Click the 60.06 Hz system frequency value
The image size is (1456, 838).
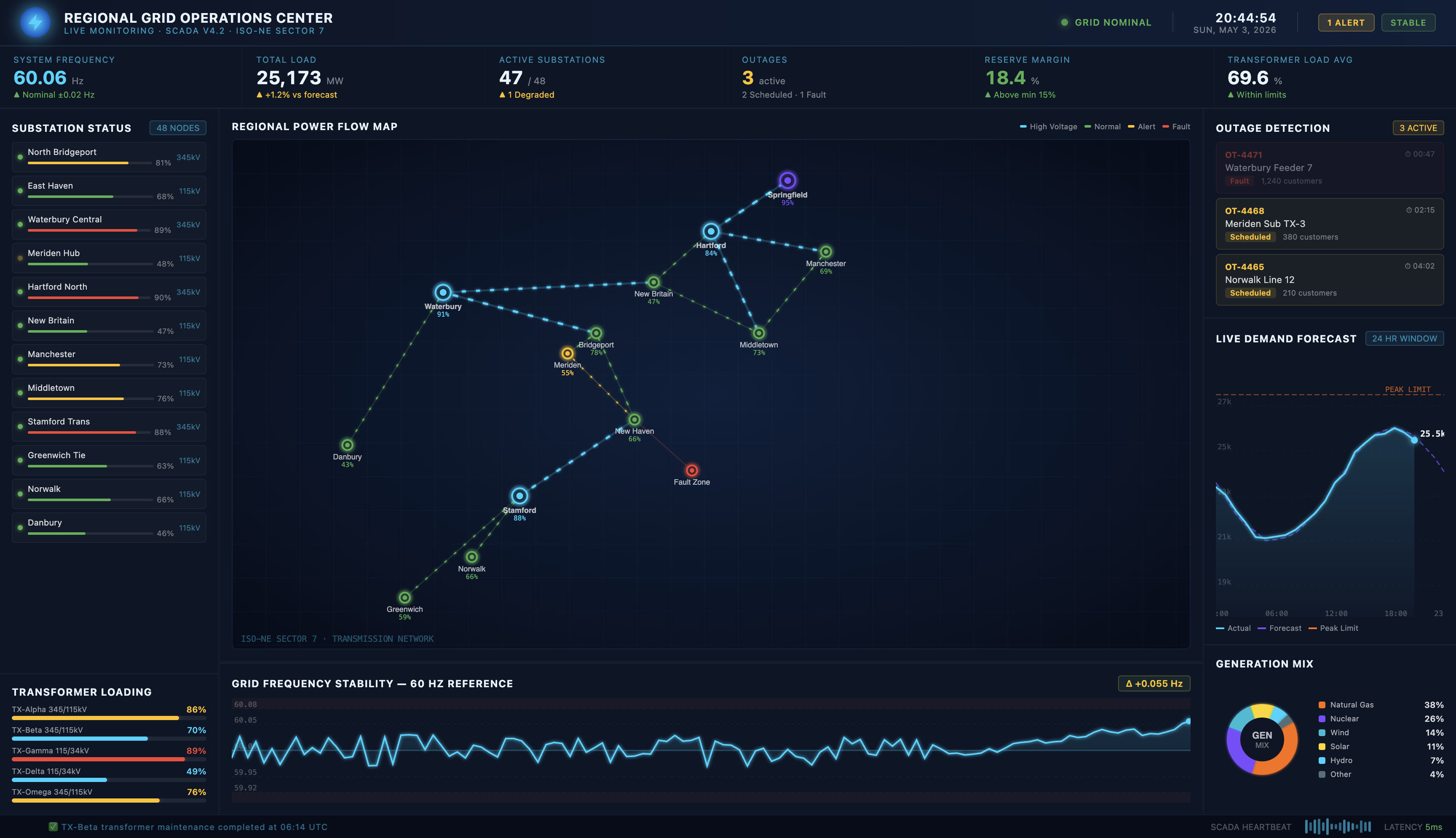[48, 78]
